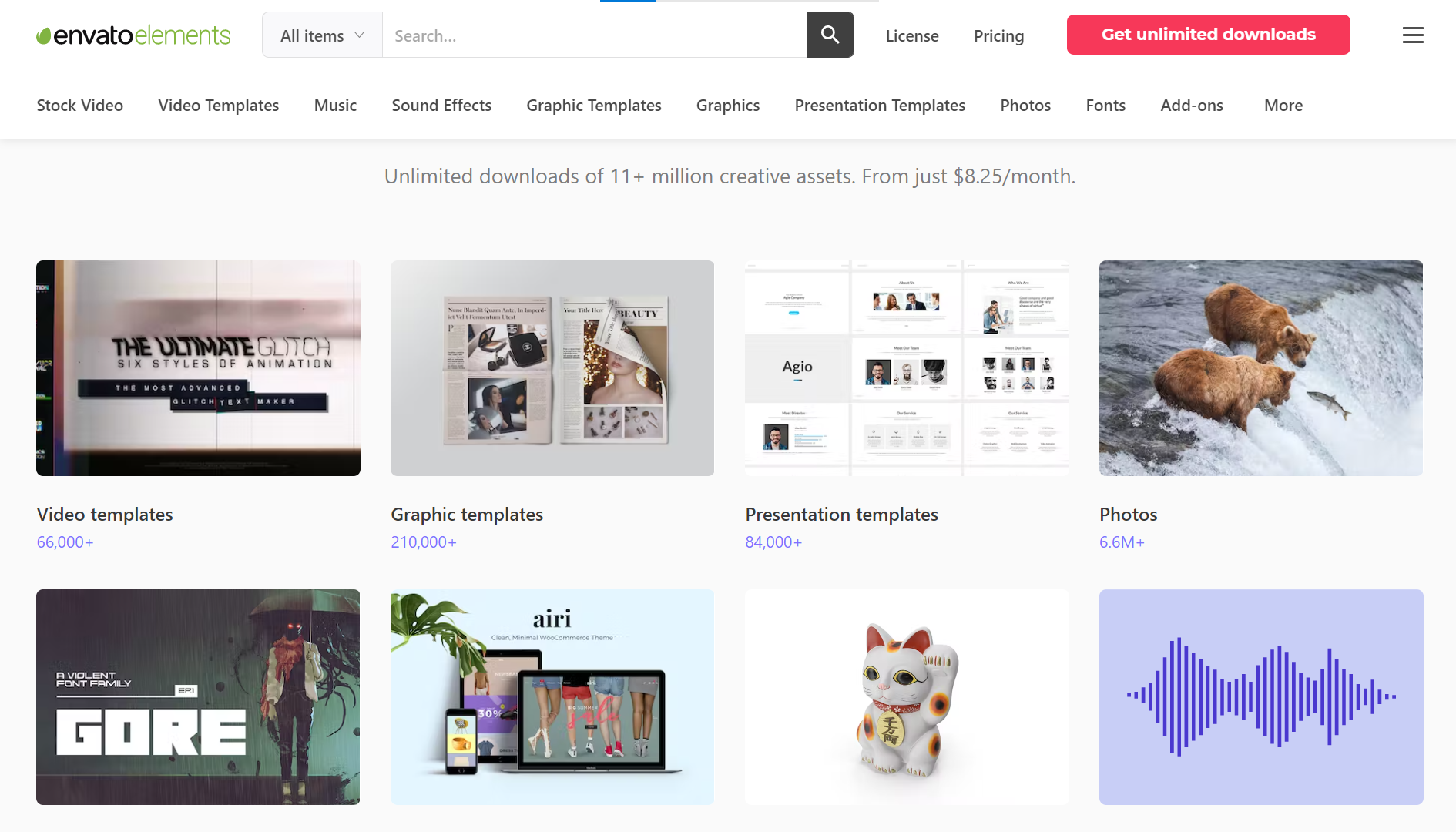
Task: Click the Envato Elements logo
Action: (x=133, y=35)
